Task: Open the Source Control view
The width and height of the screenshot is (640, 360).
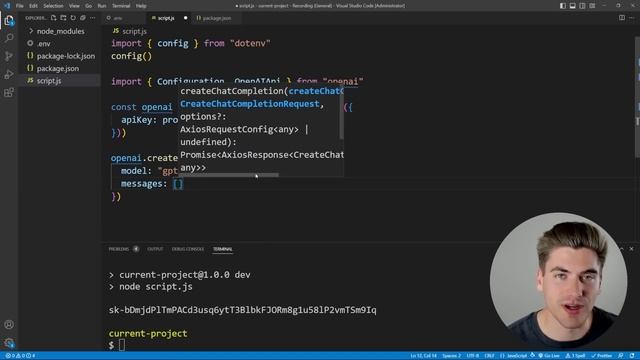Action: click(9, 56)
